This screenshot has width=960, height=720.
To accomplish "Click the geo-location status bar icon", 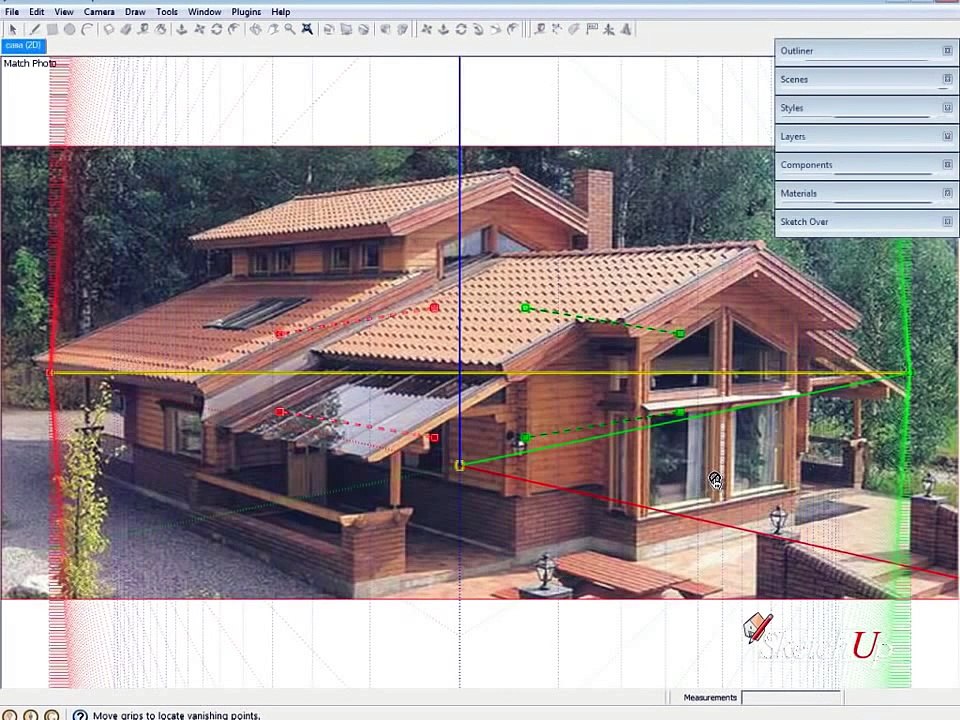I will 10,714.
